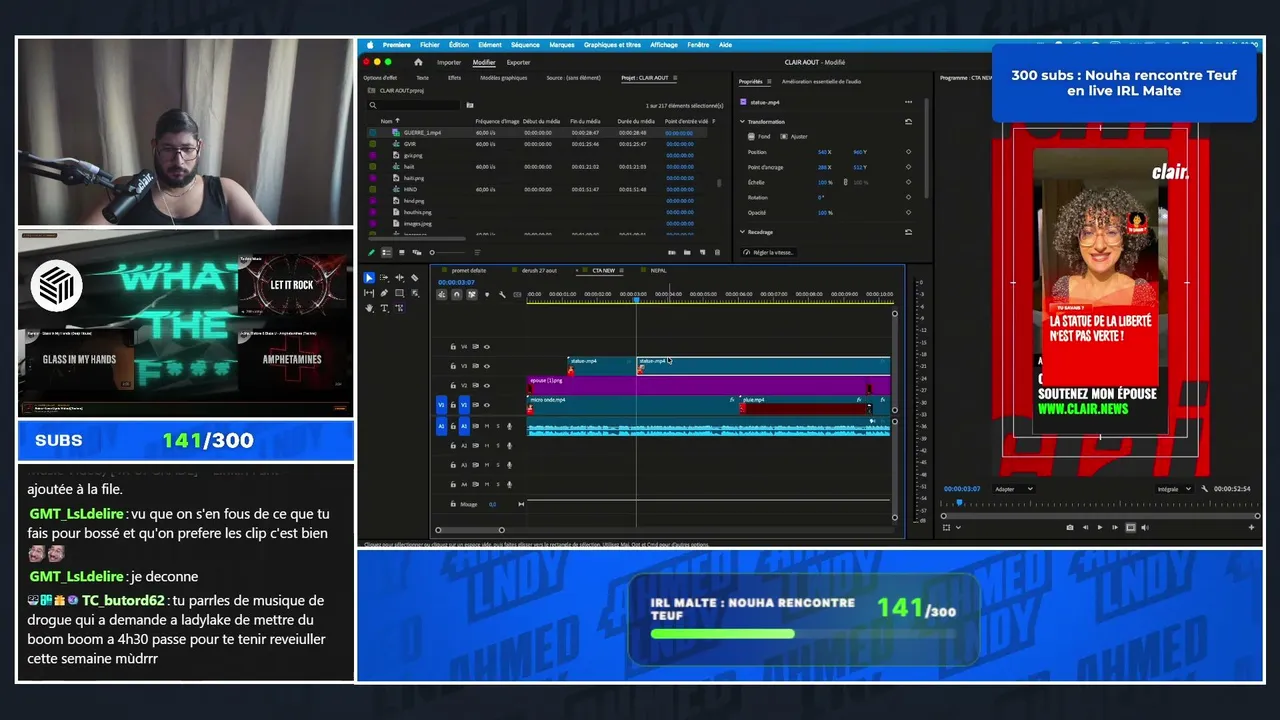Play the Program monitor preview
The width and height of the screenshot is (1280, 720).
[1100, 527]
